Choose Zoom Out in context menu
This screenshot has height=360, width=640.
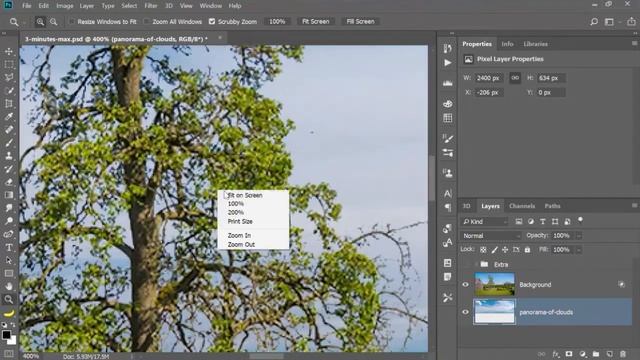pyautogui.click(x=241, y=244)
